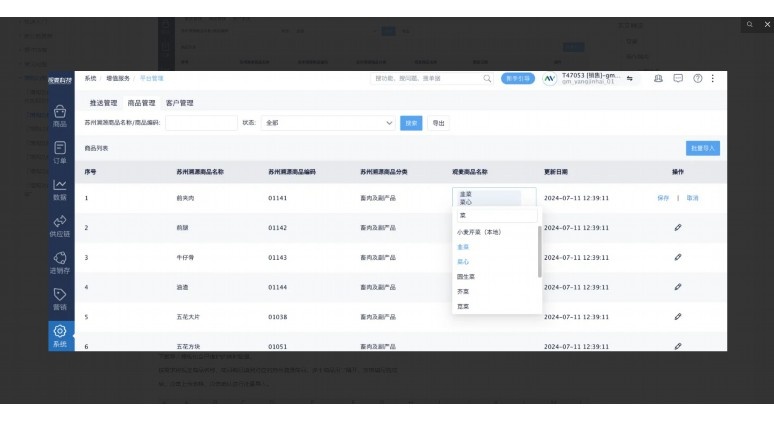Image resolution: width=774 pixels, height=421 pixels.
Task: Click edit pencil for row 01143
Action: (678, 257)
